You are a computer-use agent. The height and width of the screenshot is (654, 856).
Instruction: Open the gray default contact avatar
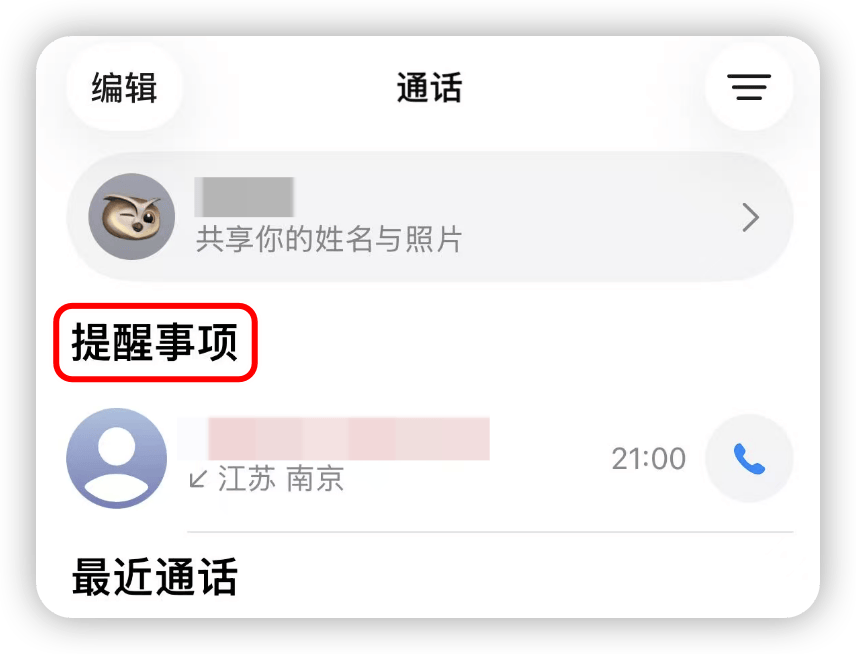pos(117,458)
